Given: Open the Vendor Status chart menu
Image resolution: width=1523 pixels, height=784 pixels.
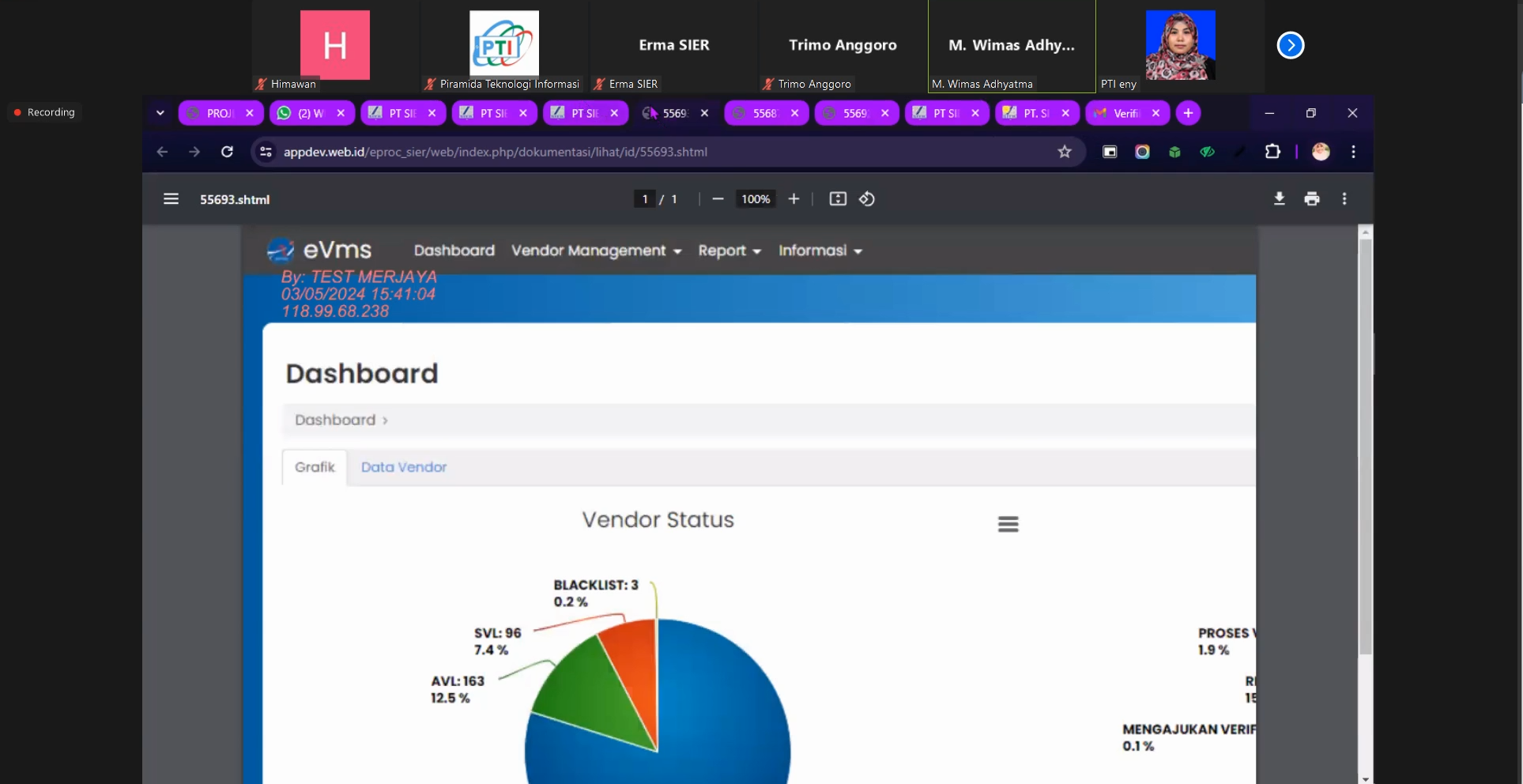Looking at the screenshot, I should click(x=1008, y=524).
